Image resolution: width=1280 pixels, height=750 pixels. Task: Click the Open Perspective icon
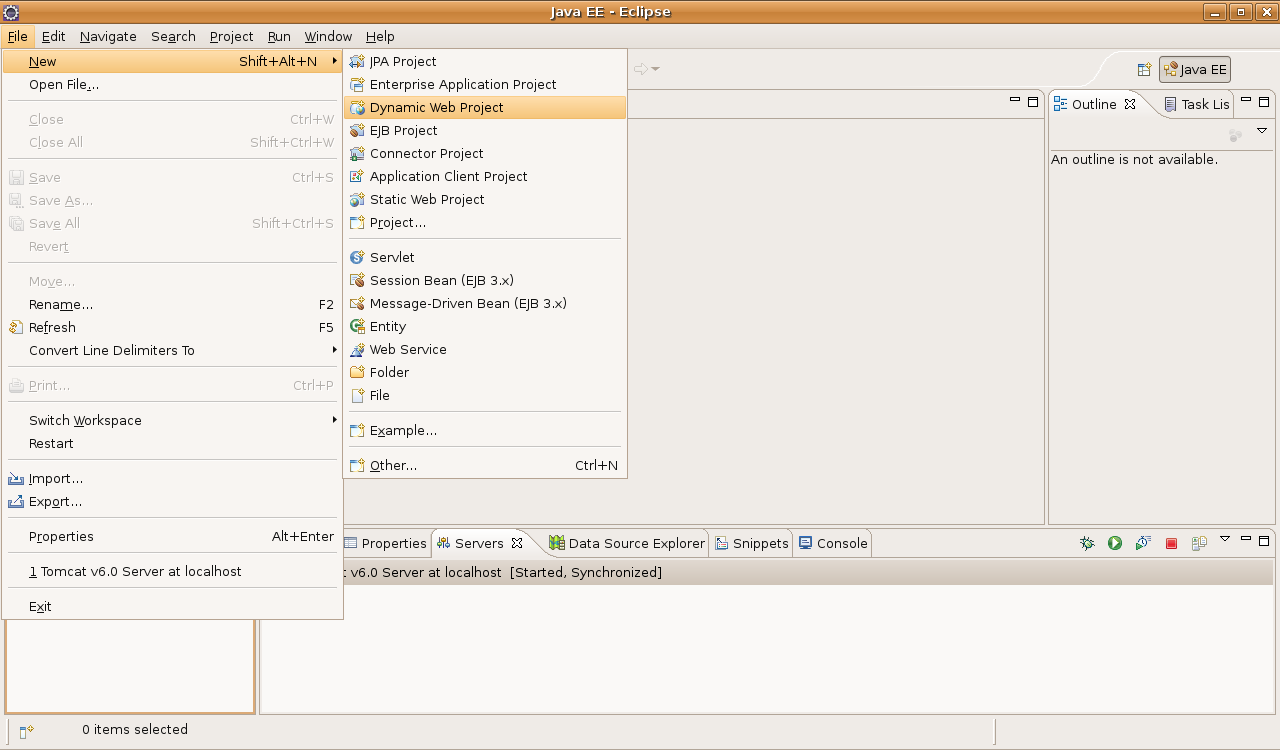(1144, 69)
